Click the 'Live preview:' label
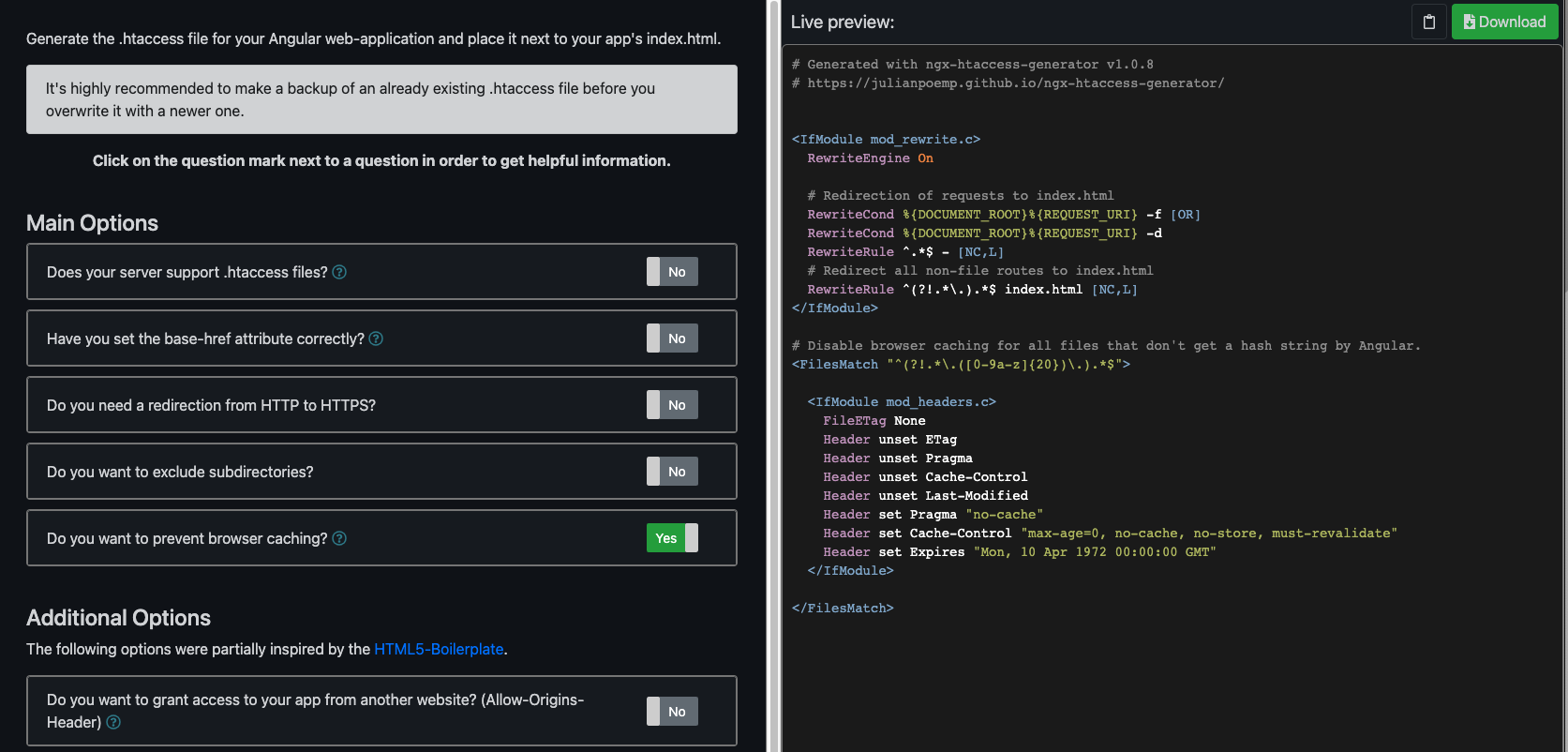The height and width of the screenshot is (752, 1568). tap(843, 22)
